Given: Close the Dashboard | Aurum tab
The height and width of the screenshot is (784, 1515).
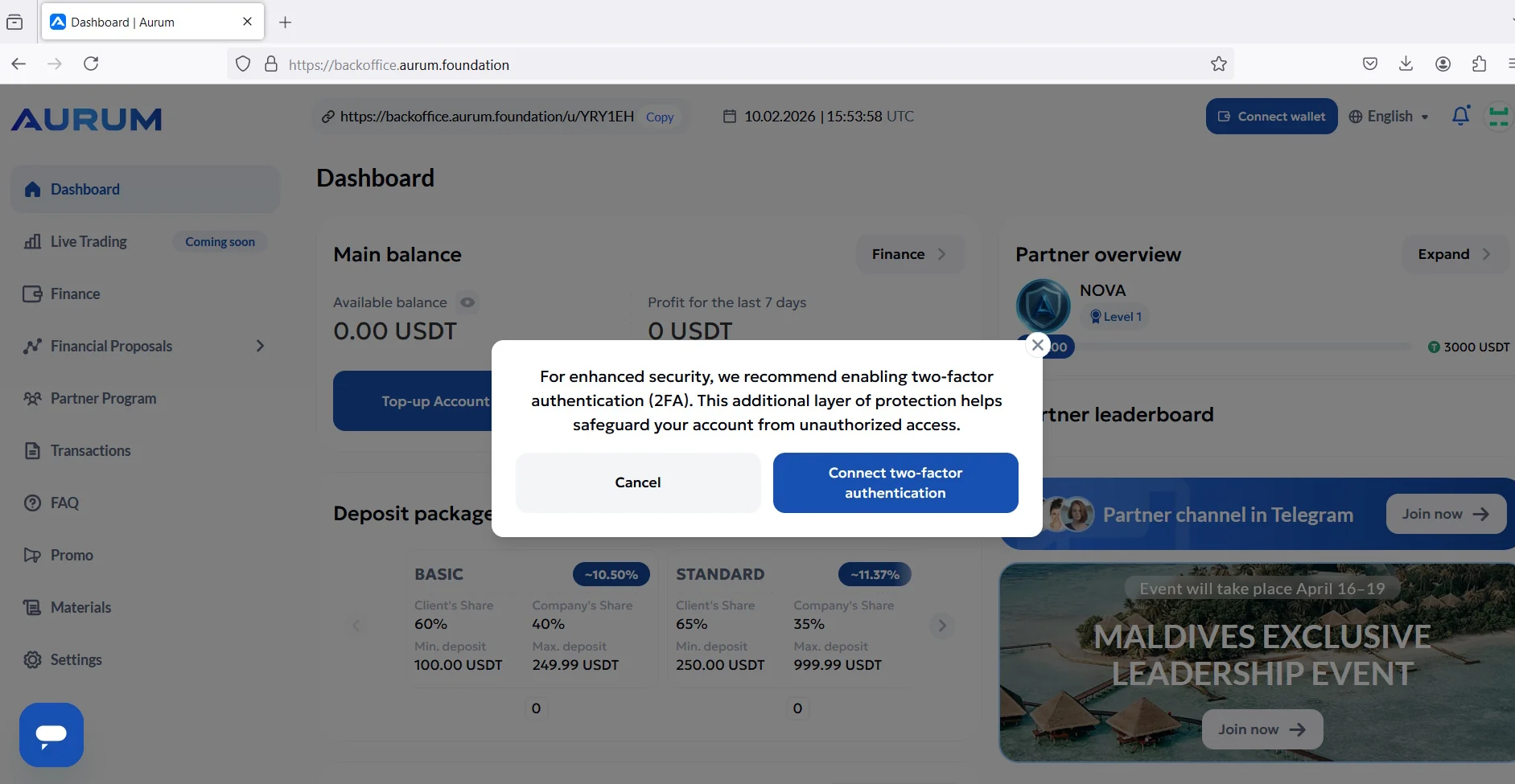Looking at the screenshot, I should 247,22.
